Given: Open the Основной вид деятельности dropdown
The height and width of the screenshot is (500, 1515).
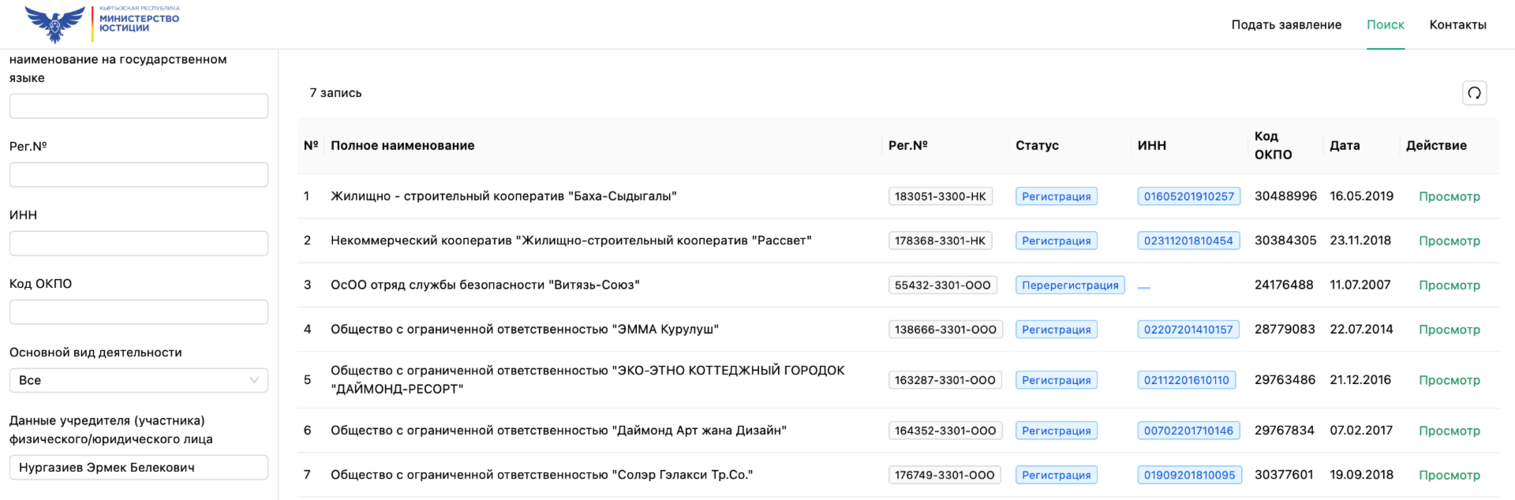Looking at the screenshot, I should click(139, 380).
